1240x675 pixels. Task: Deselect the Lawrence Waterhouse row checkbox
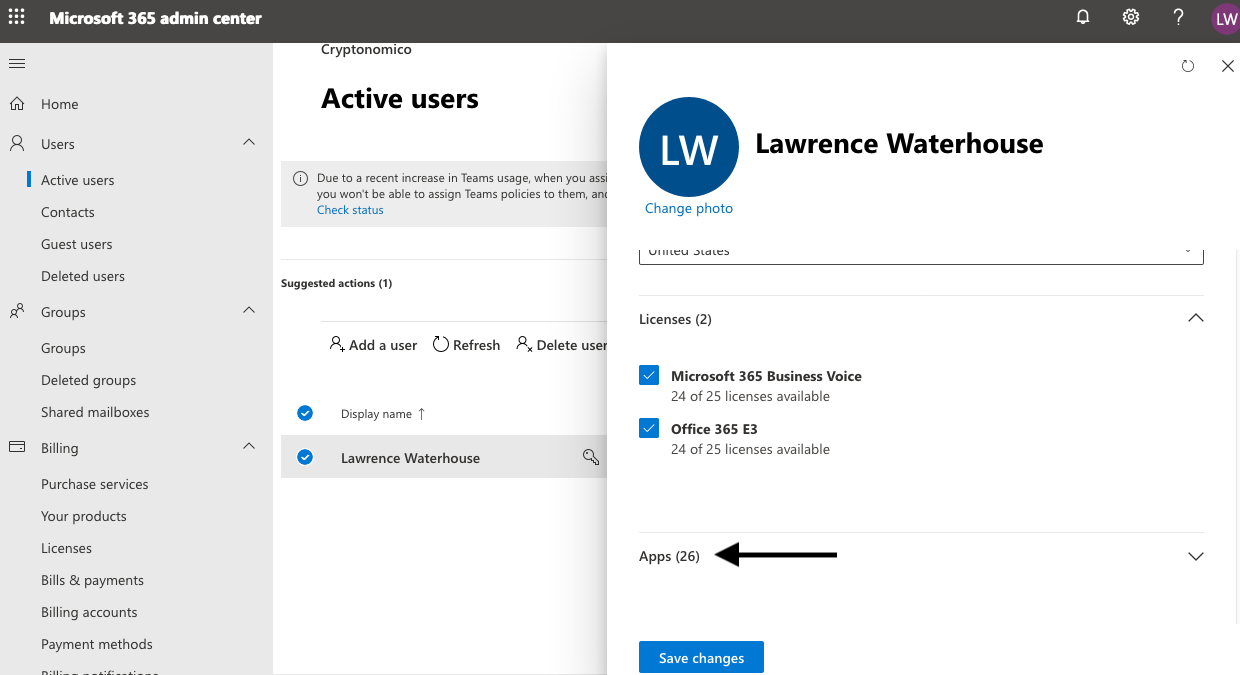[x=305, y=457]
